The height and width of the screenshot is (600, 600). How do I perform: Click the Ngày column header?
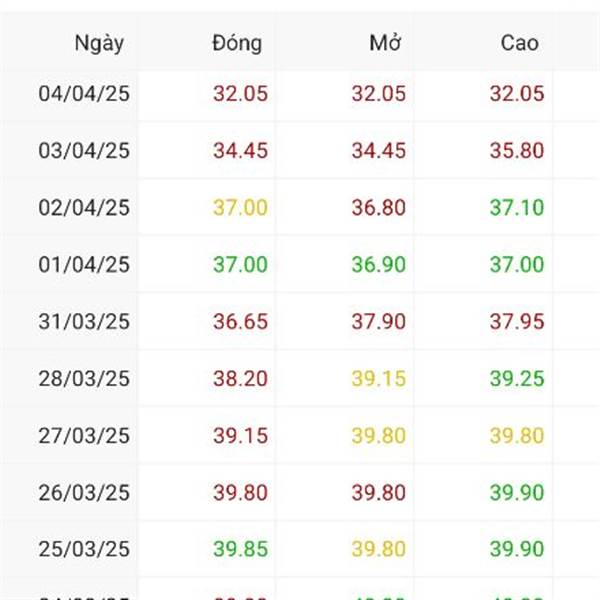click(99, 43)
